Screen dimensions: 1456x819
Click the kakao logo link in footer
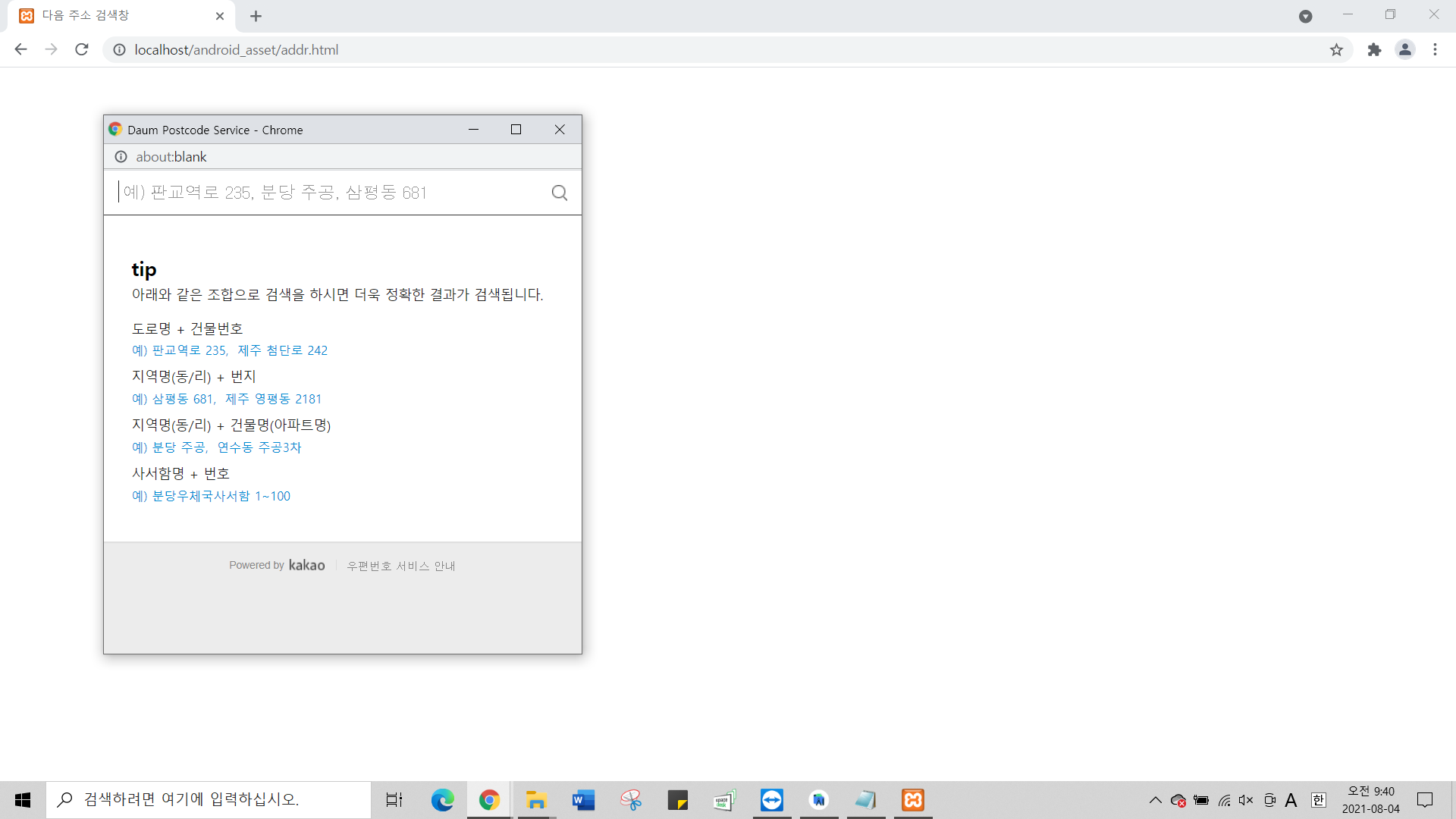coord(306,565)
